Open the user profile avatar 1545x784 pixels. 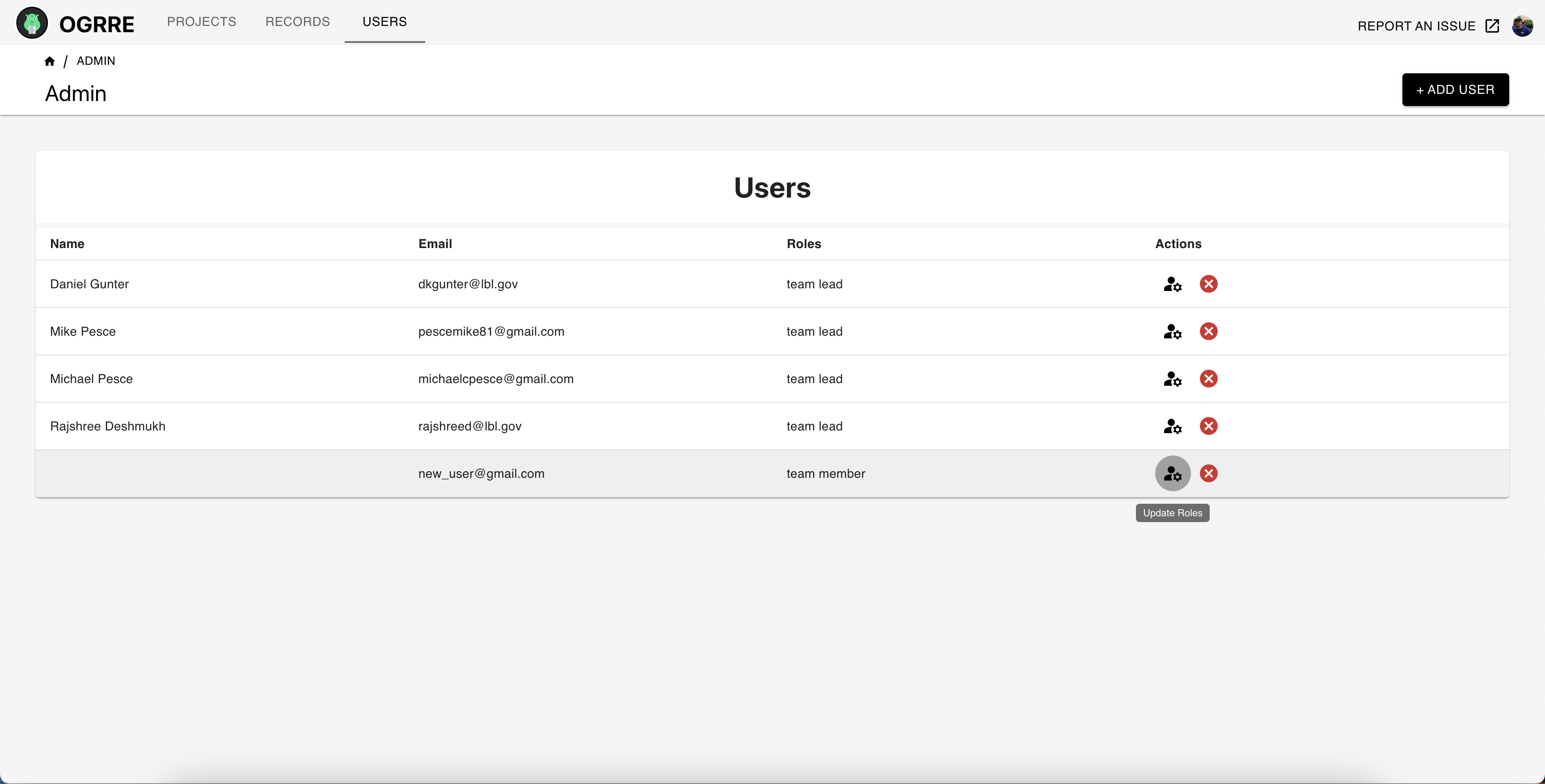click(x=1522, y=26)
